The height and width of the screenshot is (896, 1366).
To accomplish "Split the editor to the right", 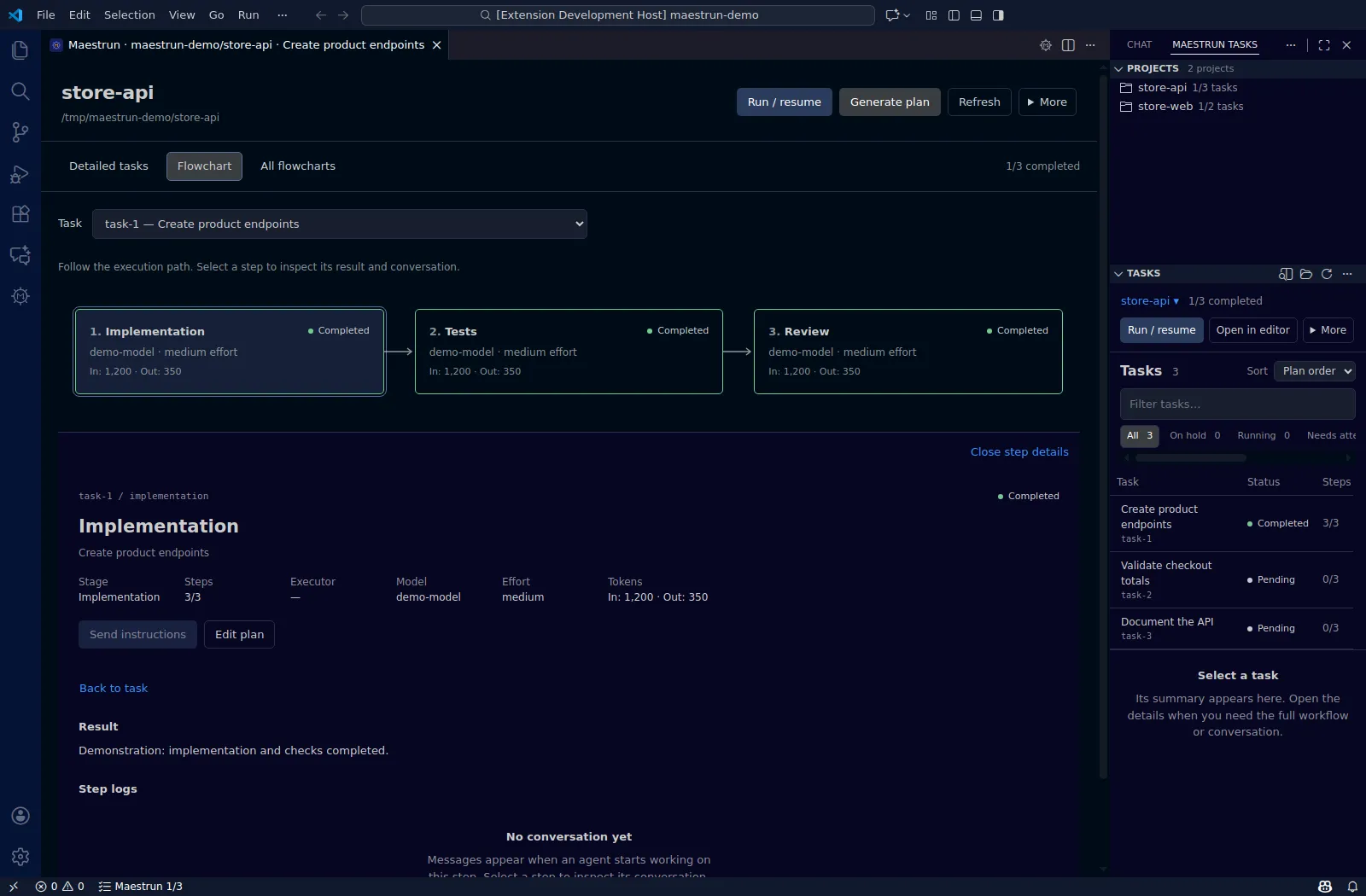I will [x=1068, y=45].
